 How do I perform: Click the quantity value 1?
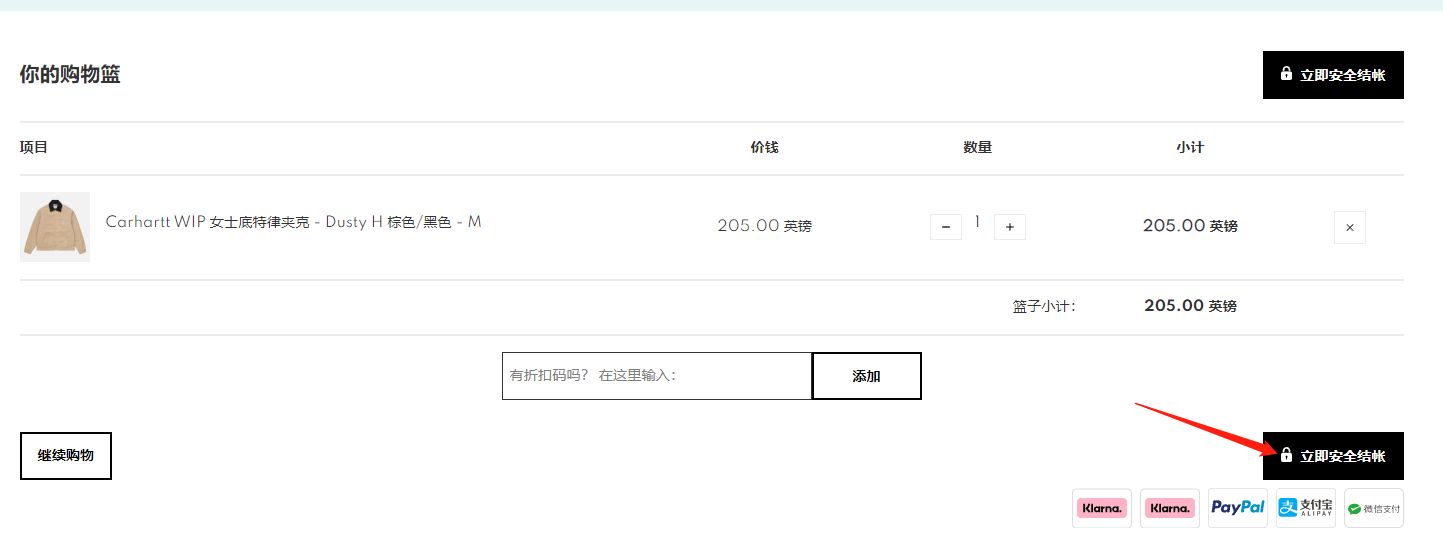(978, 222)
